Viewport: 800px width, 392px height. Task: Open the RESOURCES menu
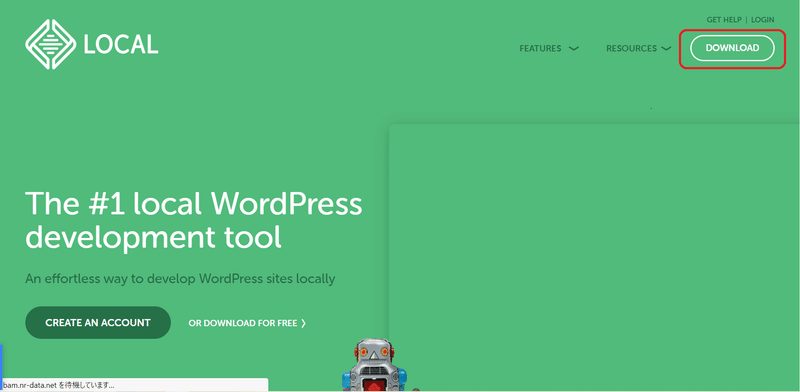click(x=631, y=48)
